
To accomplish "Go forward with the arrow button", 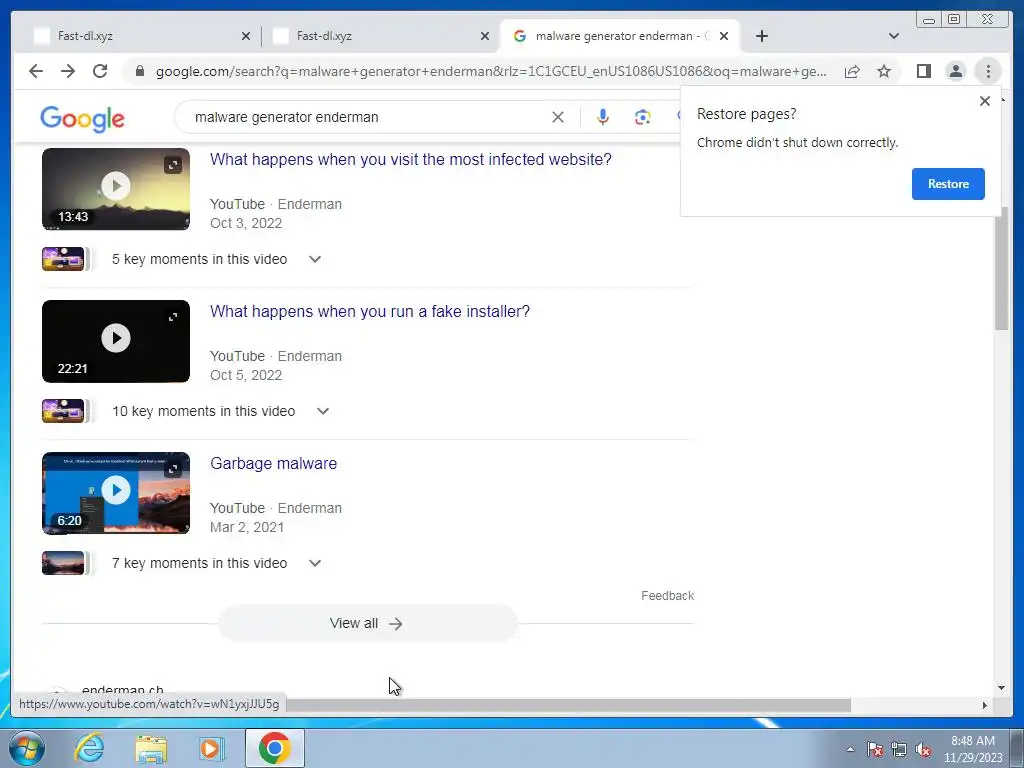I will click(x=68, y=71).
